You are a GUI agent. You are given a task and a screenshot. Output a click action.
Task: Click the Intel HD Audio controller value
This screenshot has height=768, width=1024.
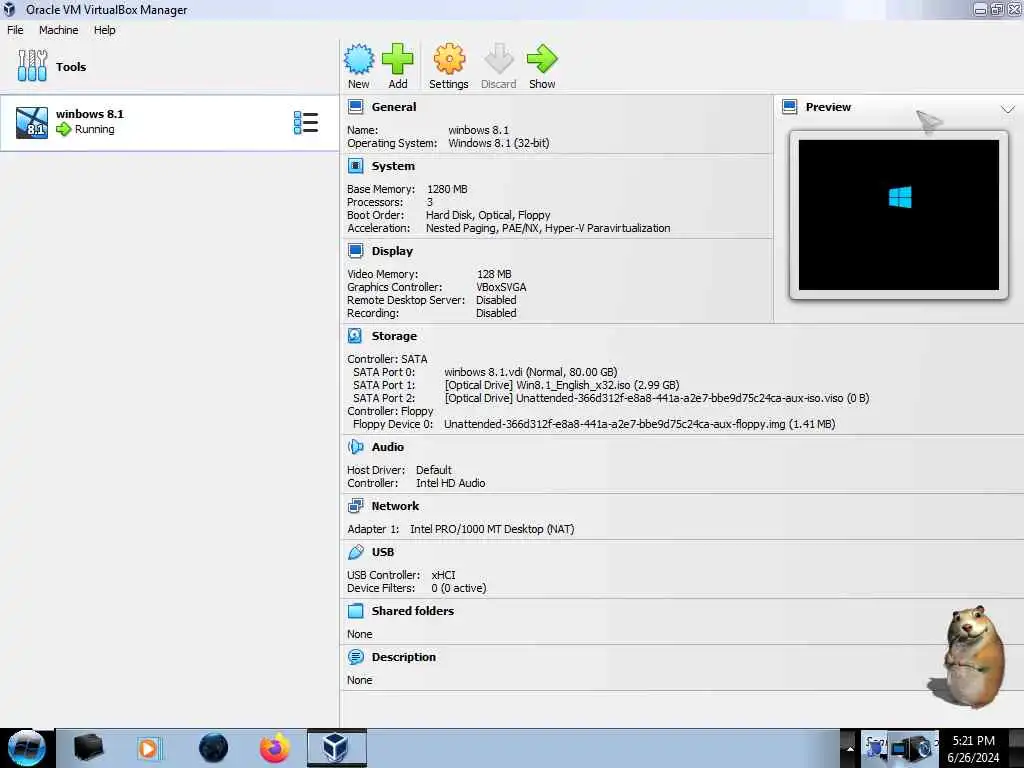[x=451, y=483]
